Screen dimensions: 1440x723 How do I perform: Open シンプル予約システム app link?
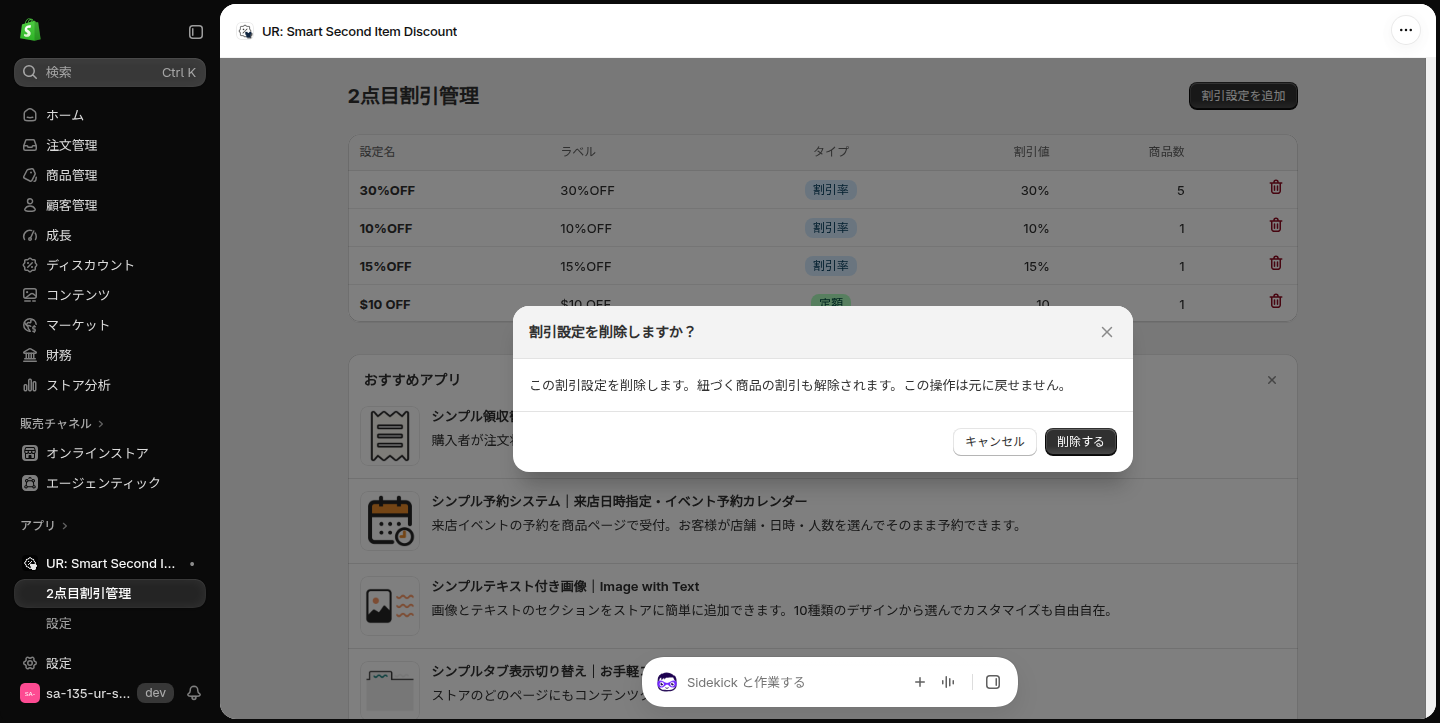click(619, 501)
